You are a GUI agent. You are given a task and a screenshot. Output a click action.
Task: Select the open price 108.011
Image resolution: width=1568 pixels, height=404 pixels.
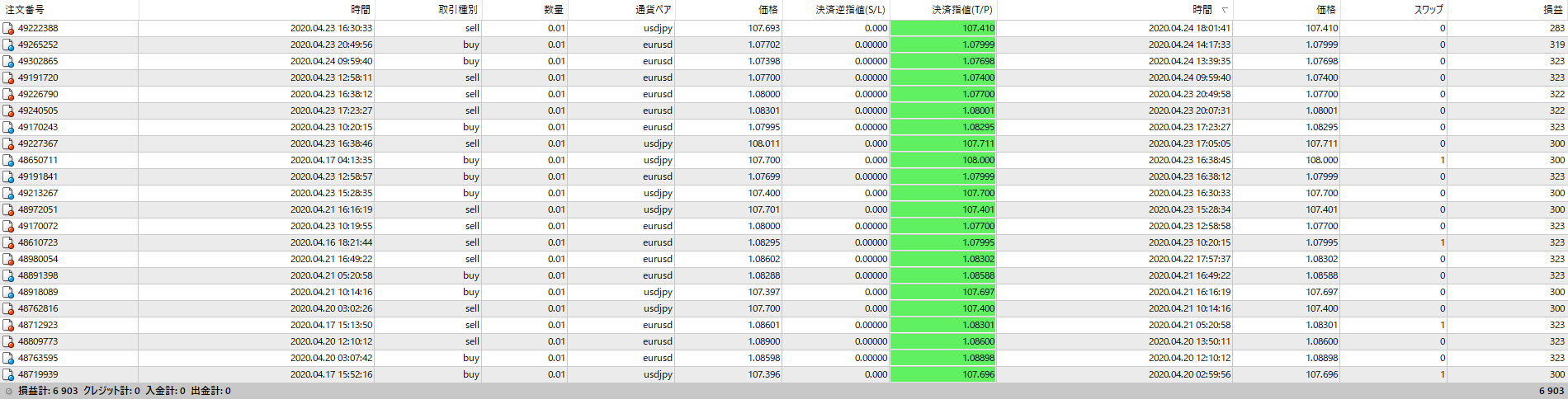click(x=764, y=143)
